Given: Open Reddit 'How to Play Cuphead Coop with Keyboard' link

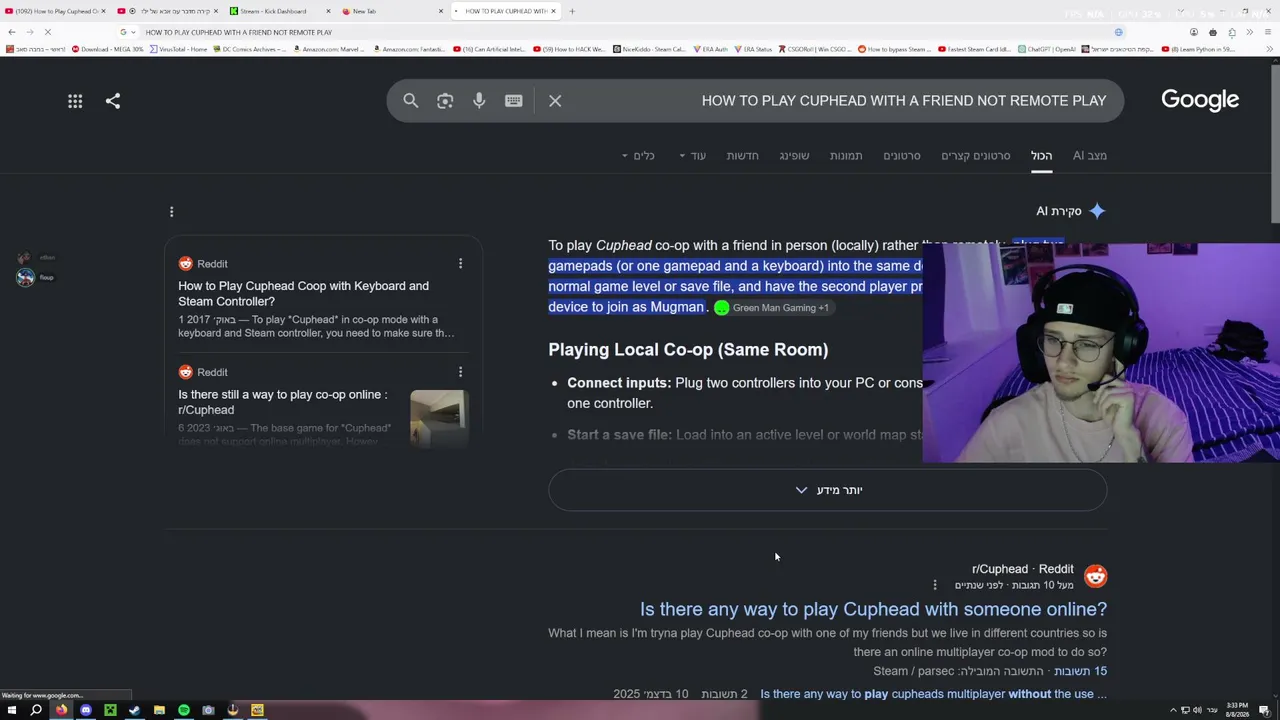Looking at the screenshot, I should pyautogui.click(x=303, y=293).
